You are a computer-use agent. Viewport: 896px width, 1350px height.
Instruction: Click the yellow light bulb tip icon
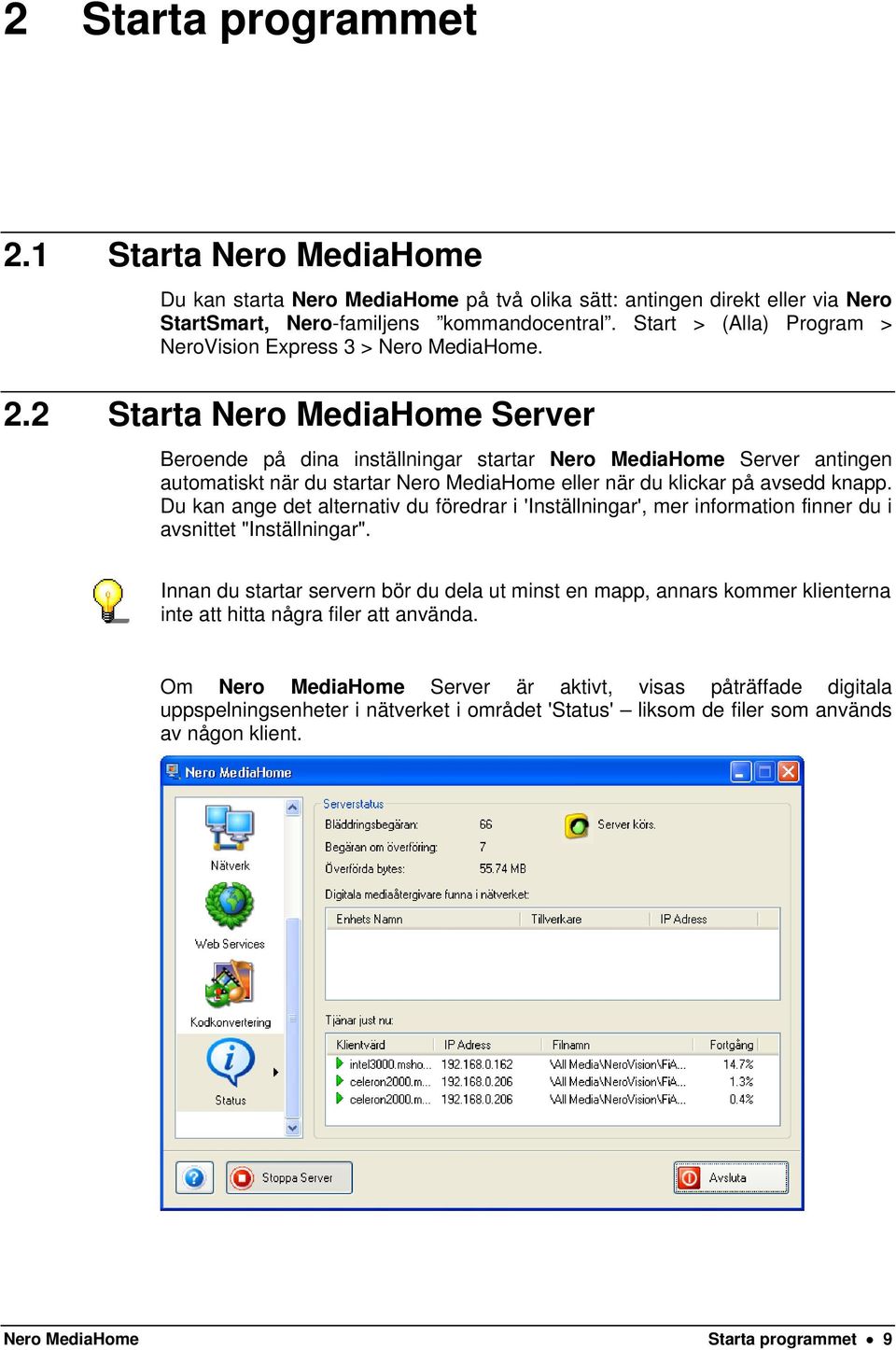pos(109,600)
